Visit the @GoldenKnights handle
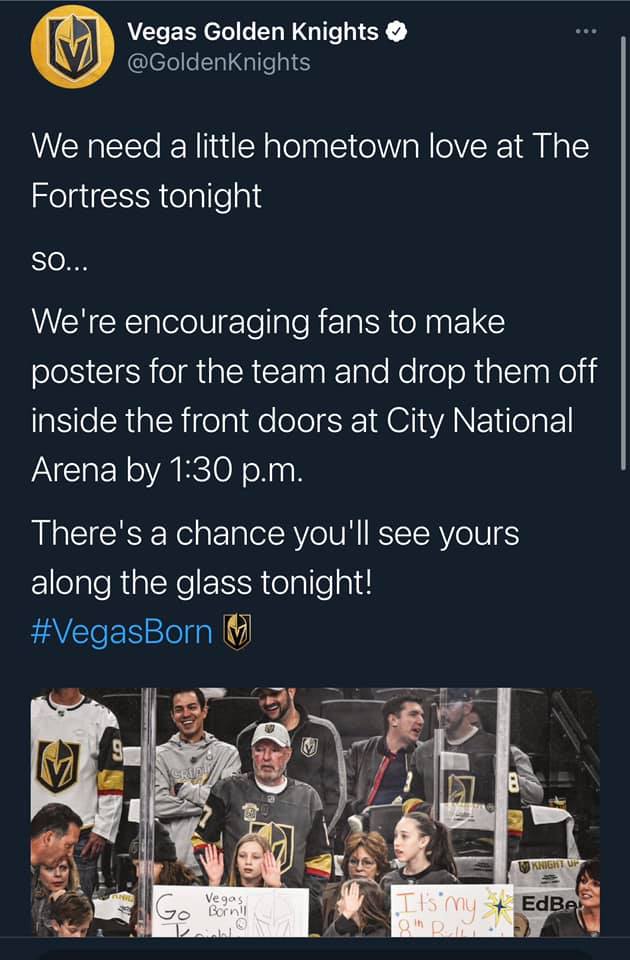This screenshot has height=960, width=630. tap(218, 62)
